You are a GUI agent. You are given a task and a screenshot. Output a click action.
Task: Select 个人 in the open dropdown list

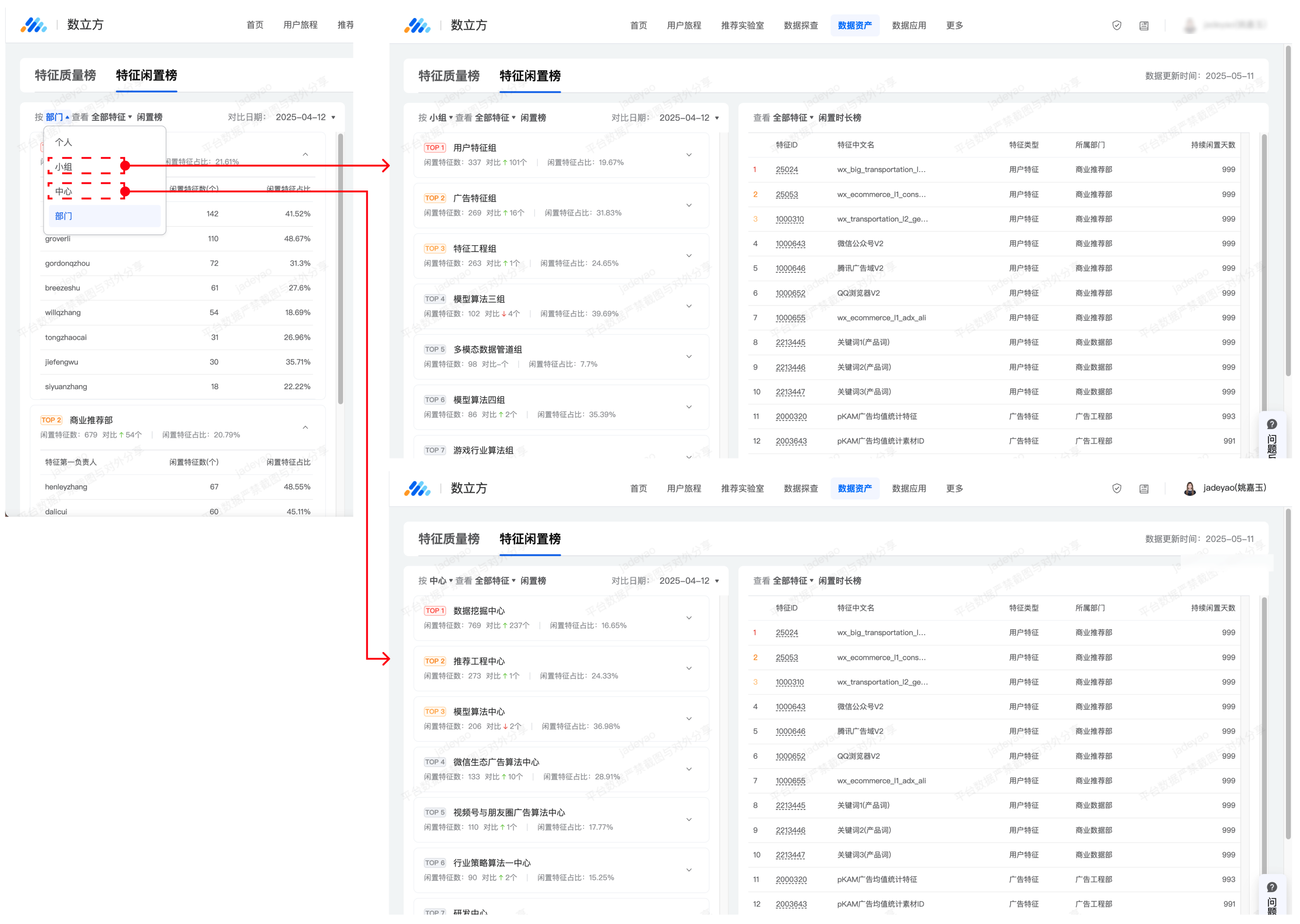pyautogui.click(x=63, y=142)
